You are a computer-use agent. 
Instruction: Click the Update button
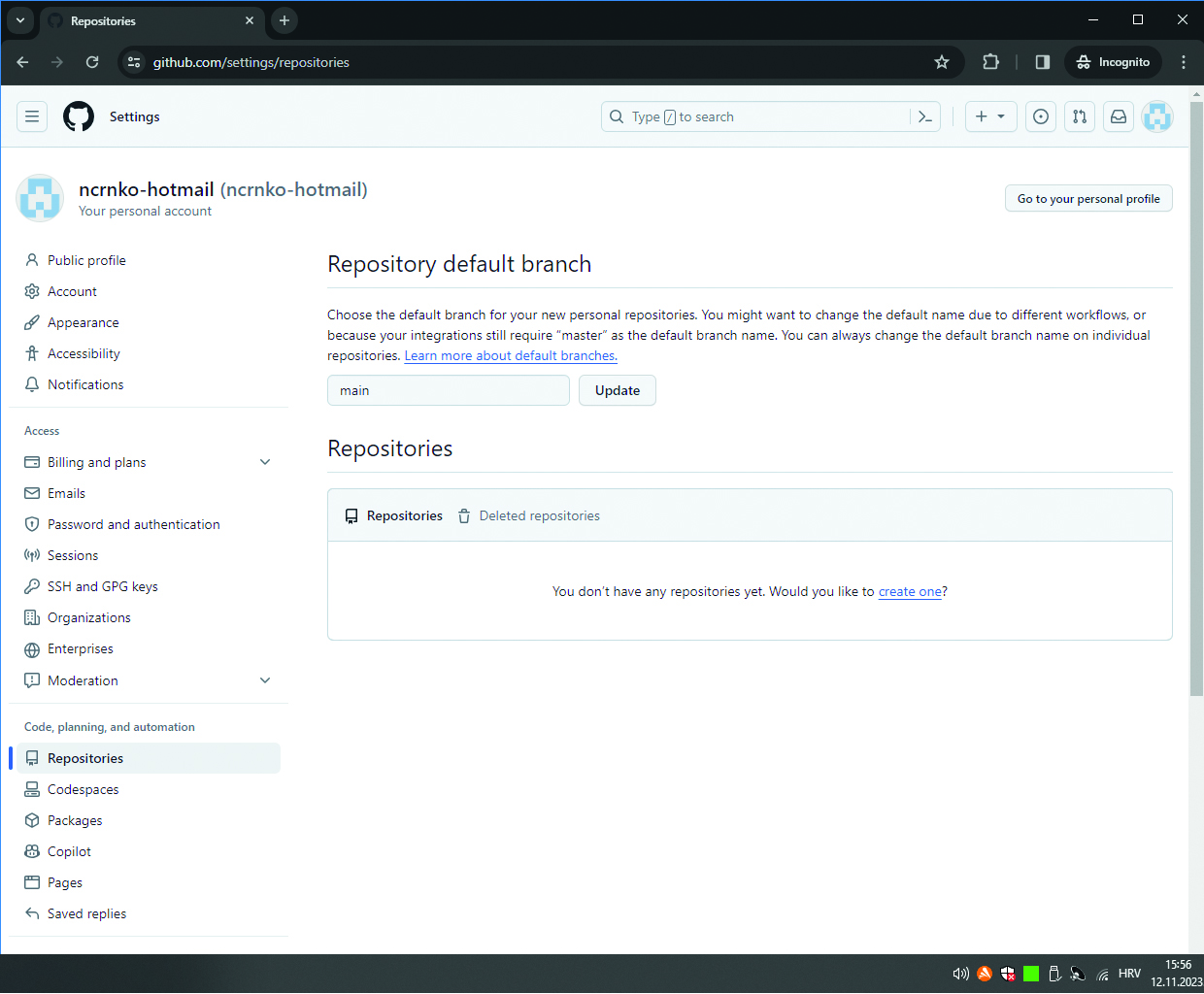pos(618,390)
